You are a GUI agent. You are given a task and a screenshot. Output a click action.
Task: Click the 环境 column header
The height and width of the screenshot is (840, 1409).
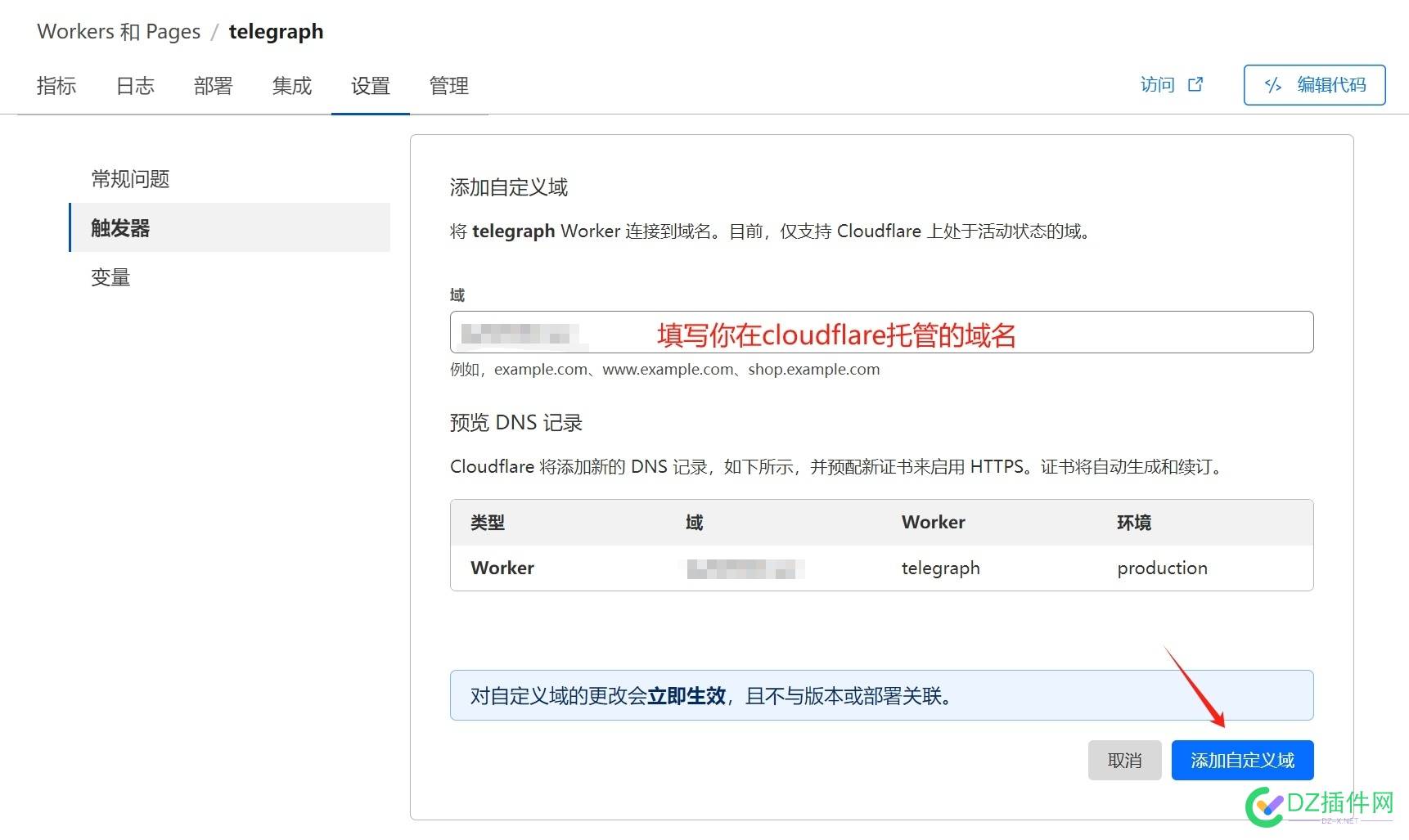1134,523
